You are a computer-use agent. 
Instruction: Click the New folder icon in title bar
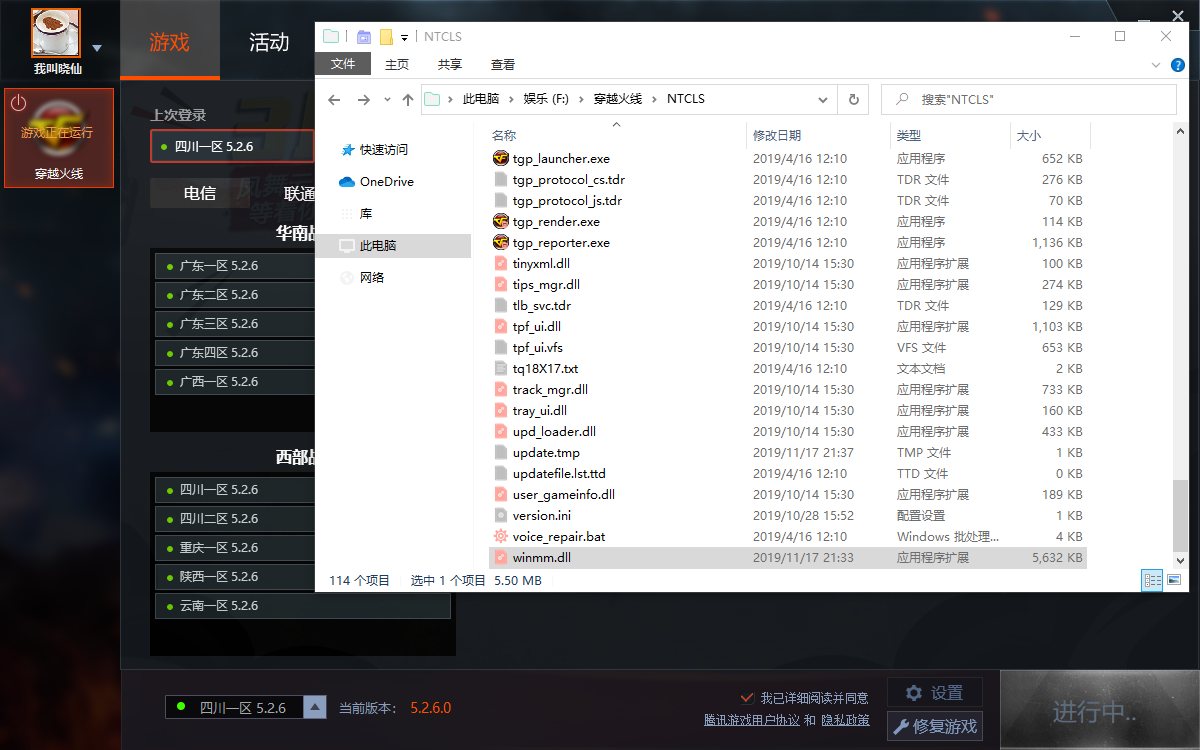pyautogui.click(x=386, y=37)
